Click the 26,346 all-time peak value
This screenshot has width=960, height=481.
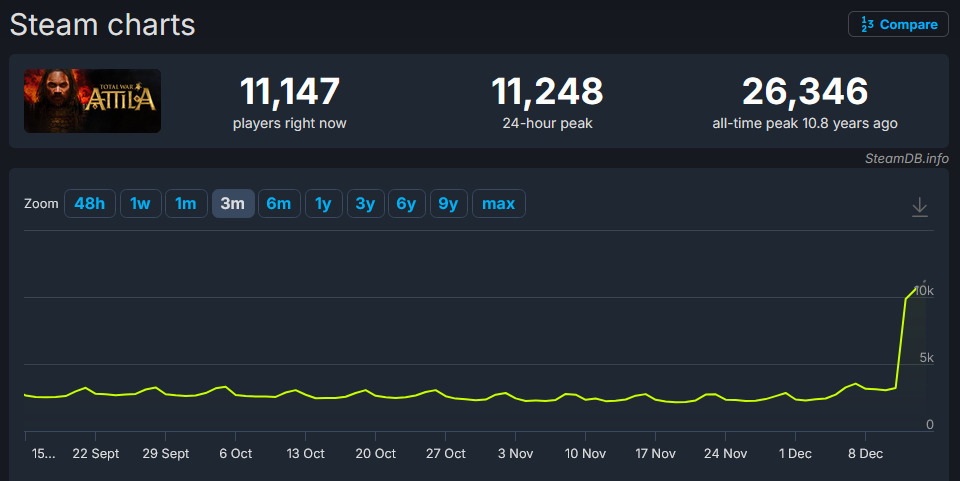[x=805, y=92]
